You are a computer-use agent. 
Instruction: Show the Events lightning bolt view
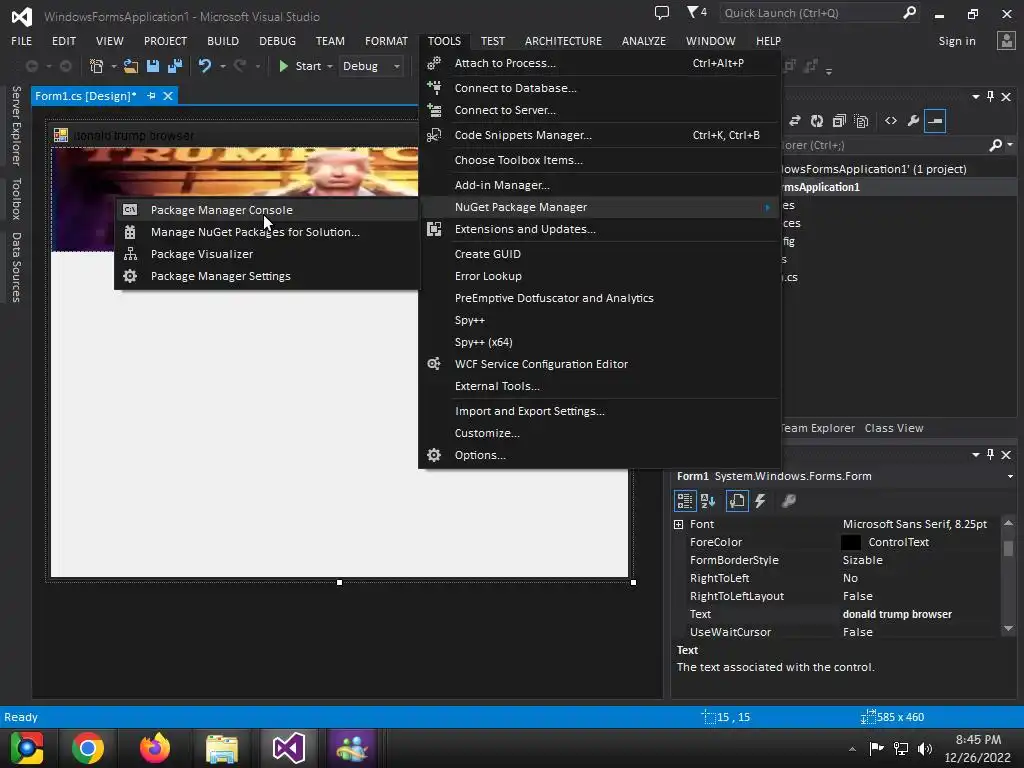pyautogui.click(x=760, y=501)
